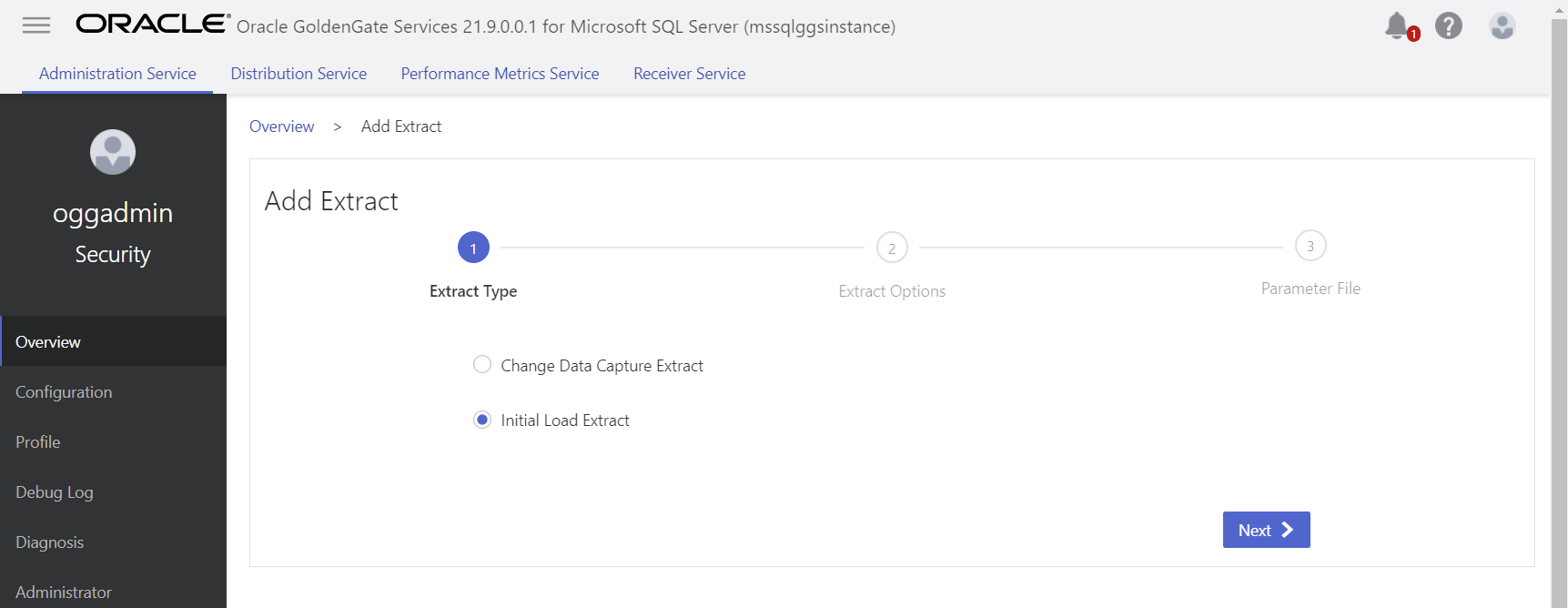Image resolution: width=1568 pixels, height=608 pixels.
Task: Jump to step 3 Parameter File
Action: coord(1310,246)
